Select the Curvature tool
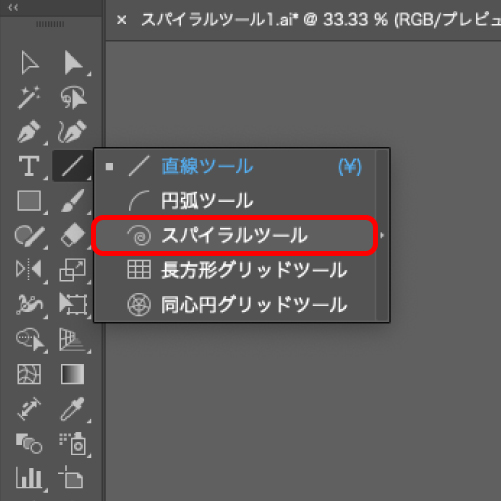Image resolution: width=501 pixels, height=501 pixels. (x=72, y=132)
